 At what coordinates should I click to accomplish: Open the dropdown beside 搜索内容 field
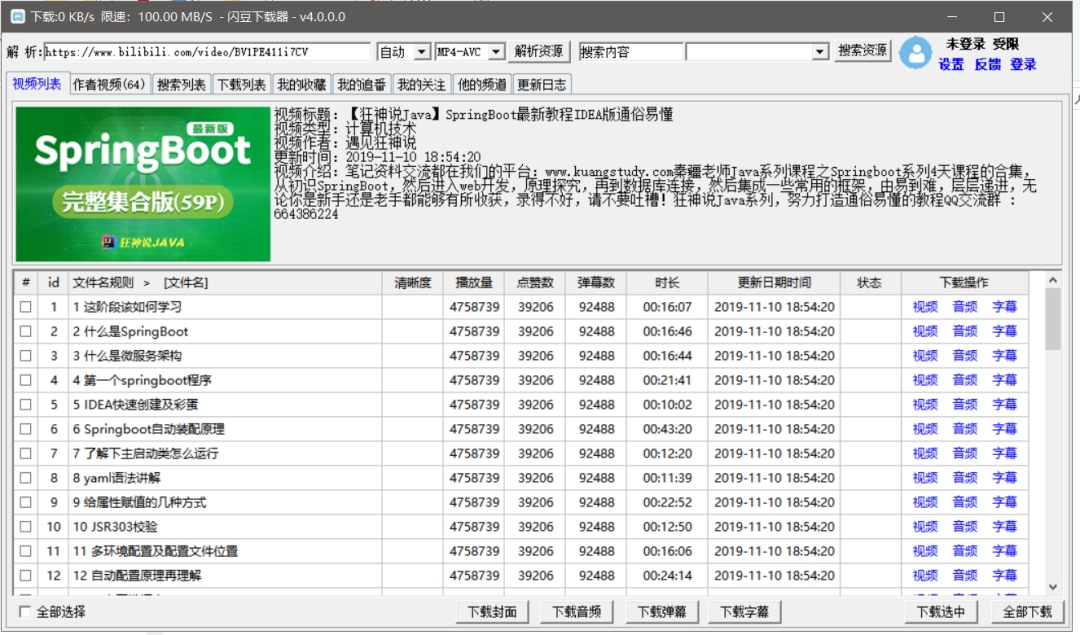820,52
